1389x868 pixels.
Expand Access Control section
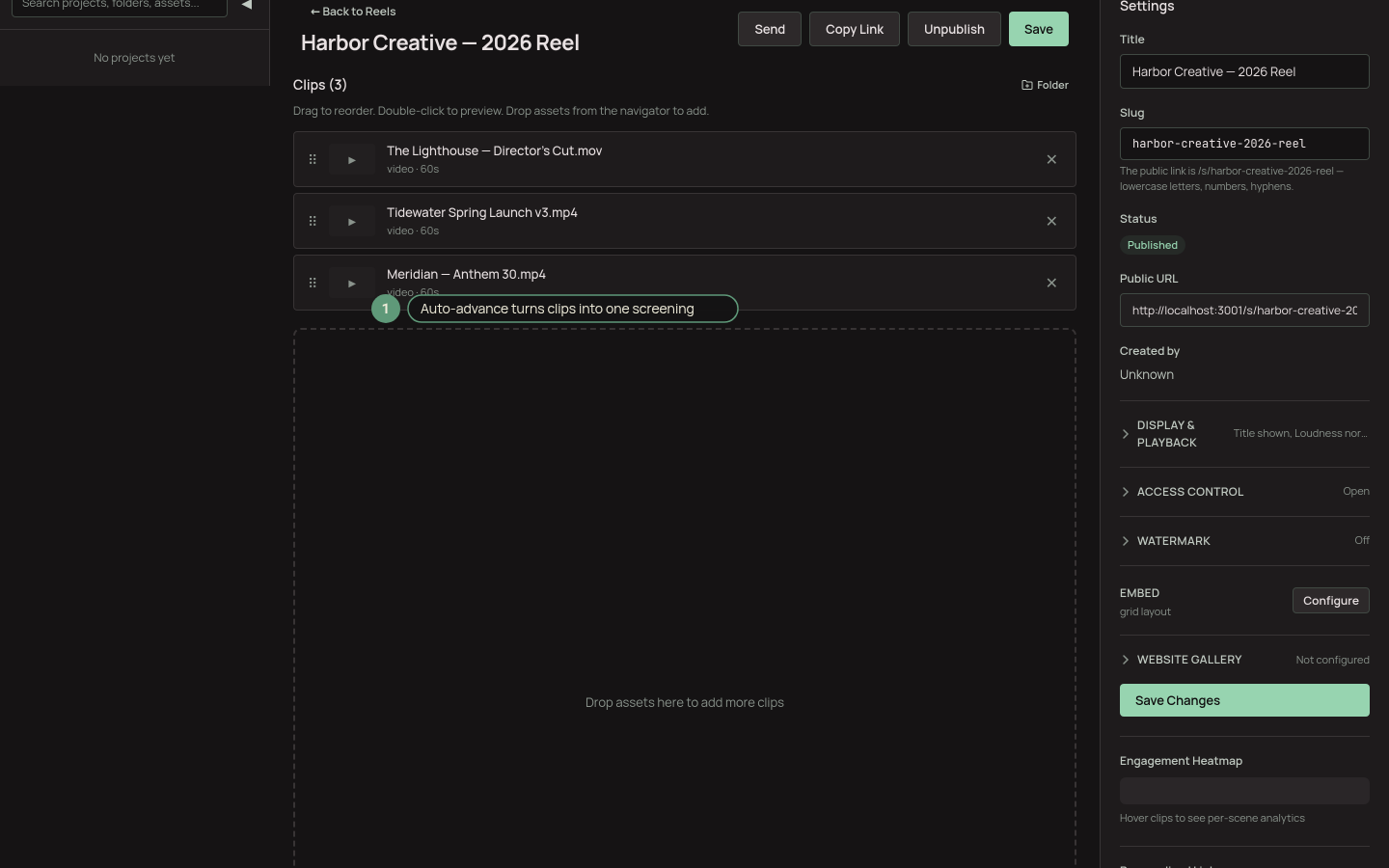(x=1244, y=492)
